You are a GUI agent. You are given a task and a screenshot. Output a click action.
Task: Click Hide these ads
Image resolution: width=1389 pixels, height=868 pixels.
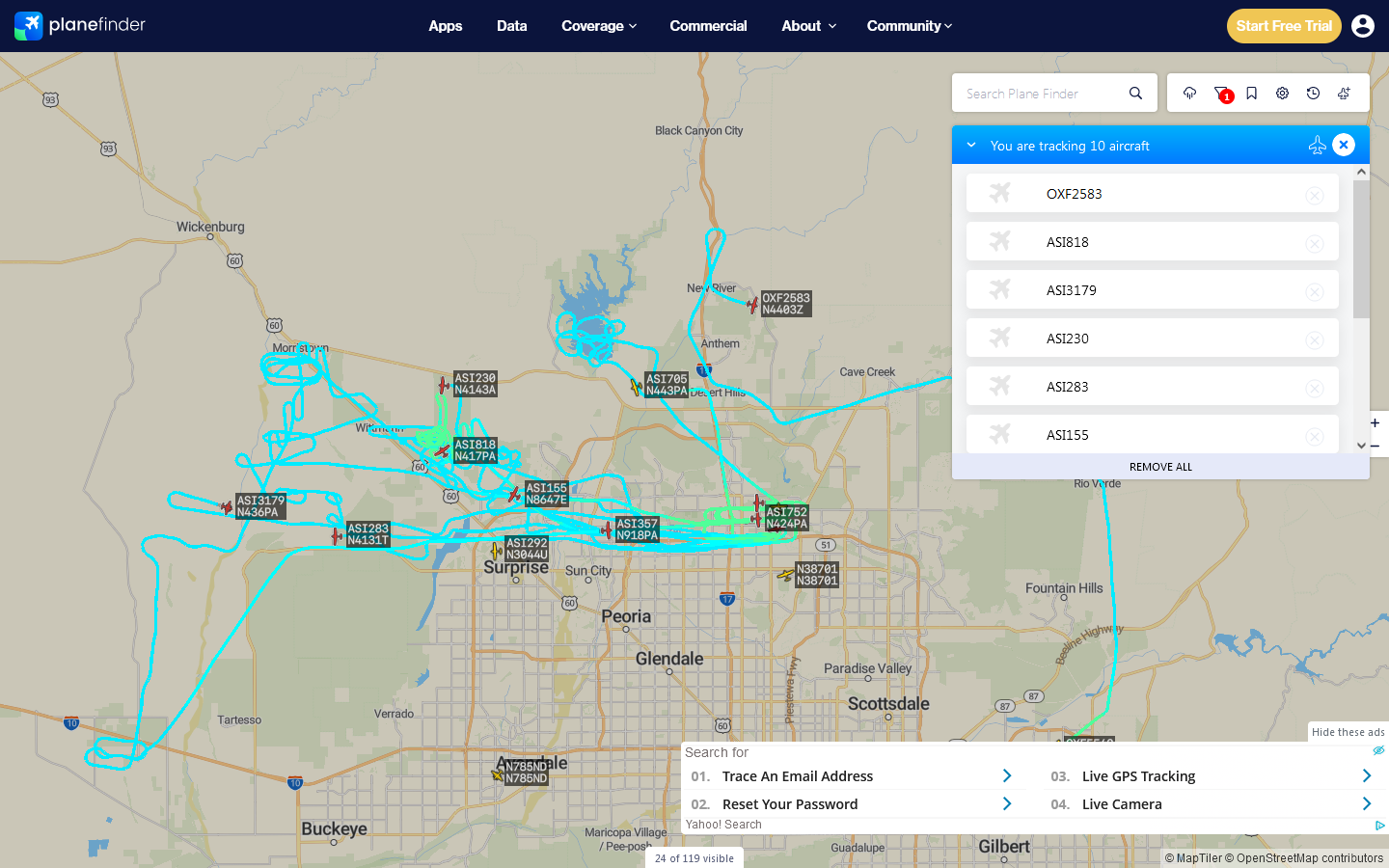coord(1348,732)
